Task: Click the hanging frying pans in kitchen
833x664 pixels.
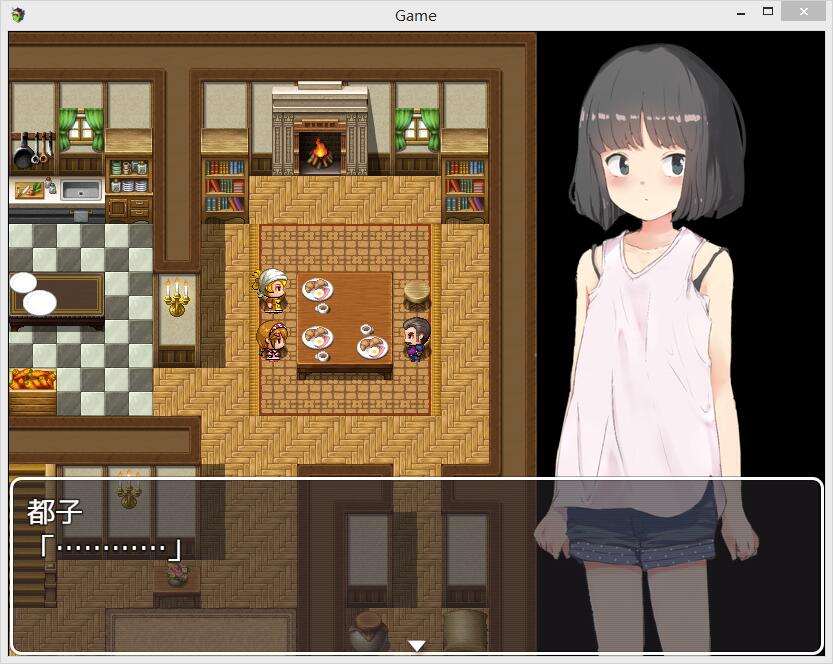Action: point(30,151)
